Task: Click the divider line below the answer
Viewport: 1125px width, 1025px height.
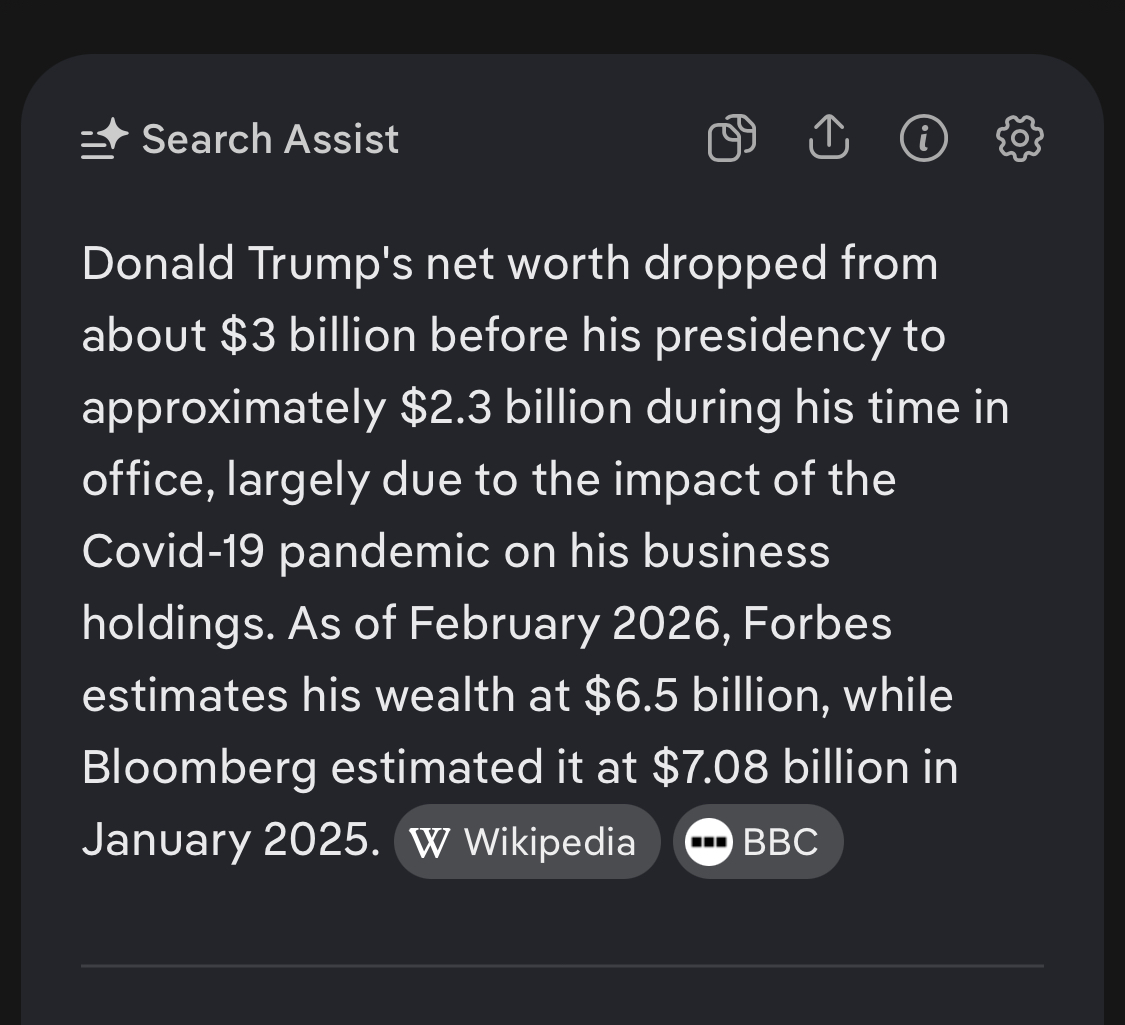Action: (x=562, y=965)
